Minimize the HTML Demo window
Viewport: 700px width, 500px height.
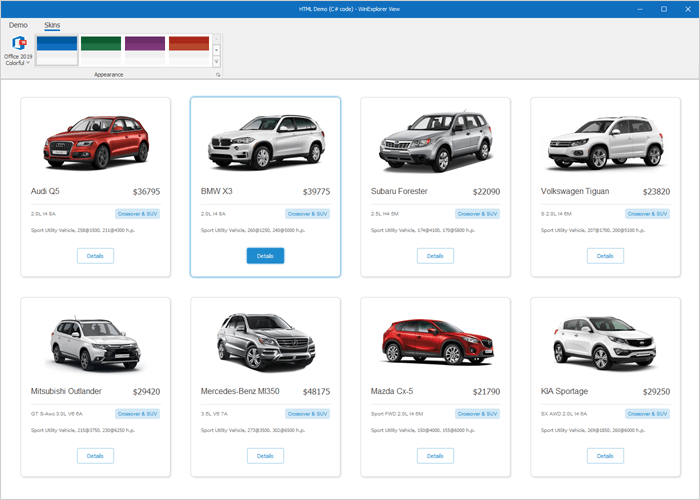640,9
